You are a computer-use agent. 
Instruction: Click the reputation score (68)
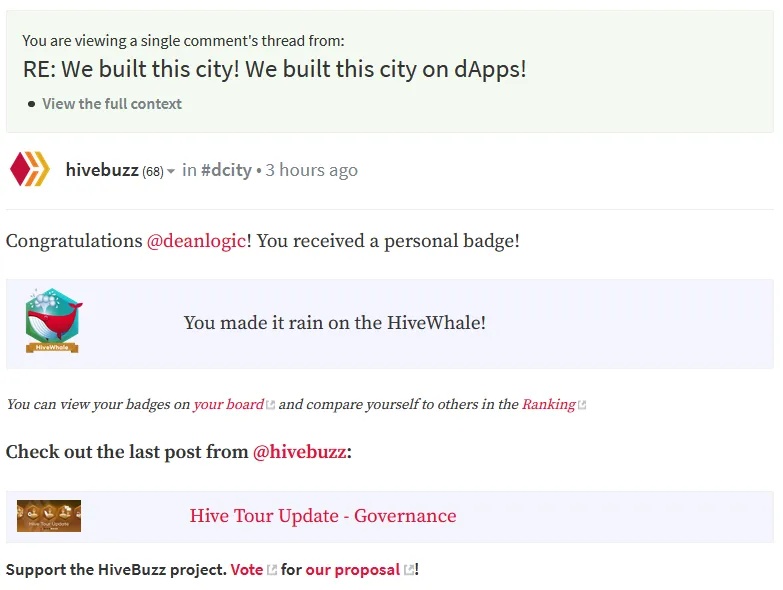click(x=153, y=172)
